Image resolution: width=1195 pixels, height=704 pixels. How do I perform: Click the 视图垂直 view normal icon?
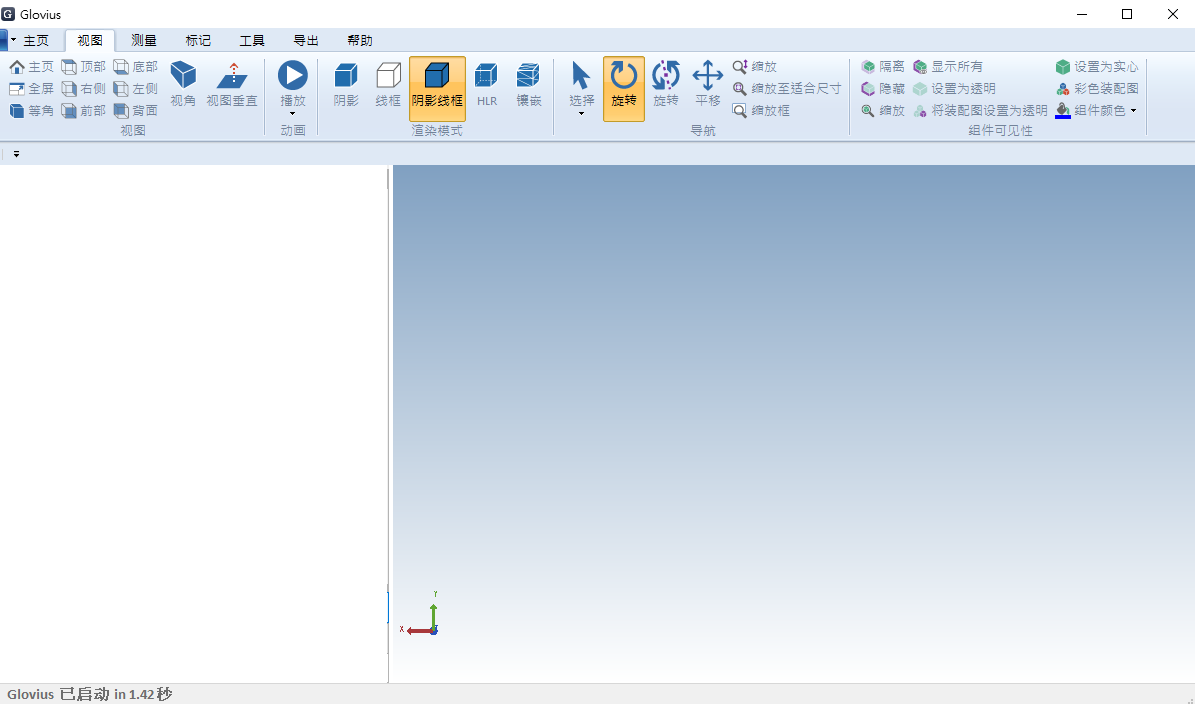coord(232,77)
